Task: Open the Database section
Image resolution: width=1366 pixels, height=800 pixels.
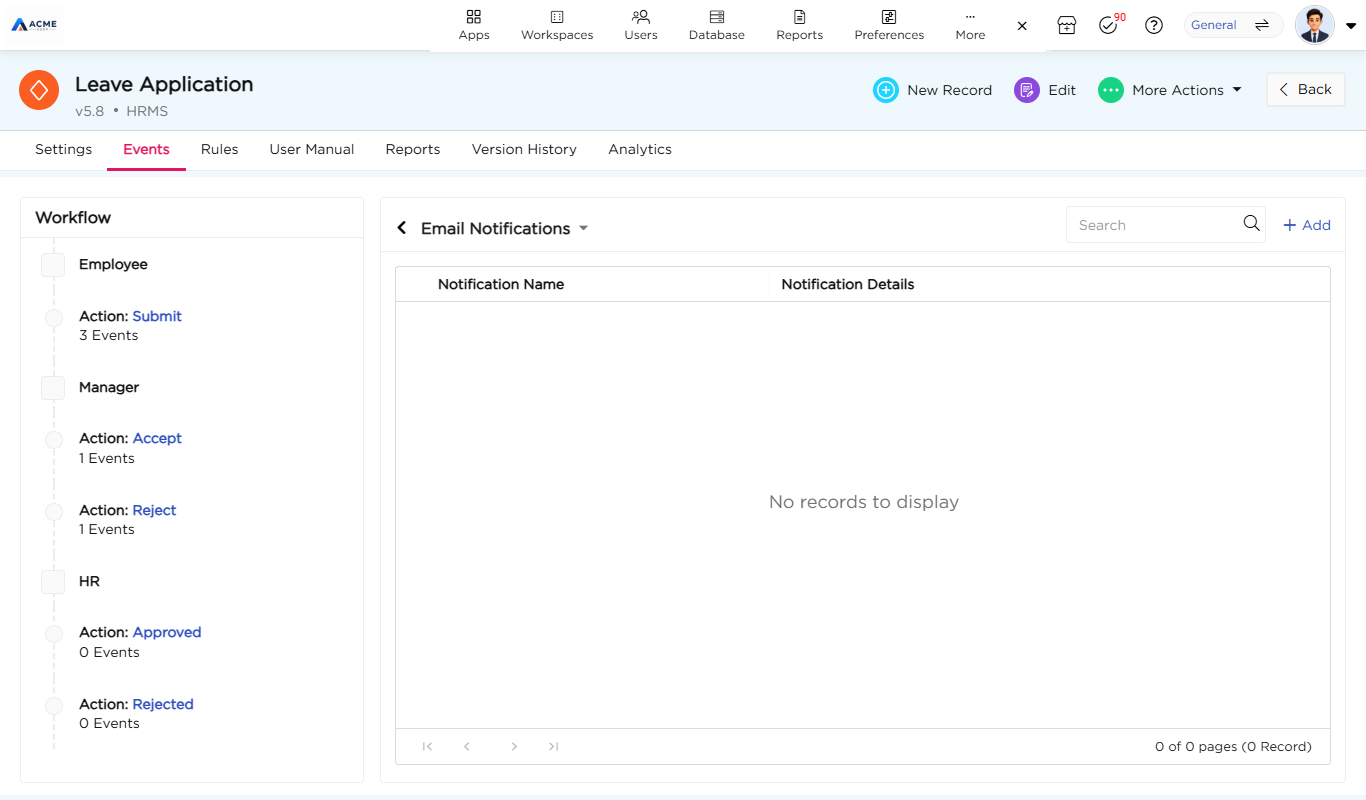Action: tap(716, 25)
